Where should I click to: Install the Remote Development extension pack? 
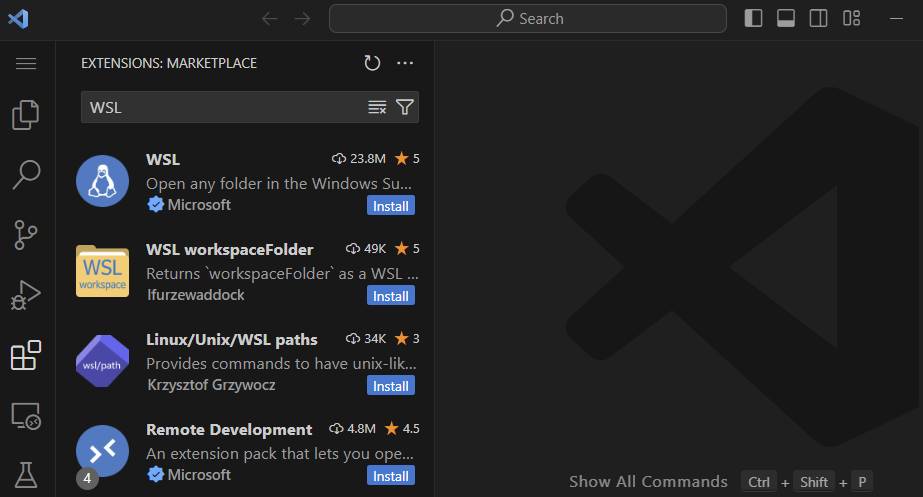pyautogui.click(x=391, y=476)
